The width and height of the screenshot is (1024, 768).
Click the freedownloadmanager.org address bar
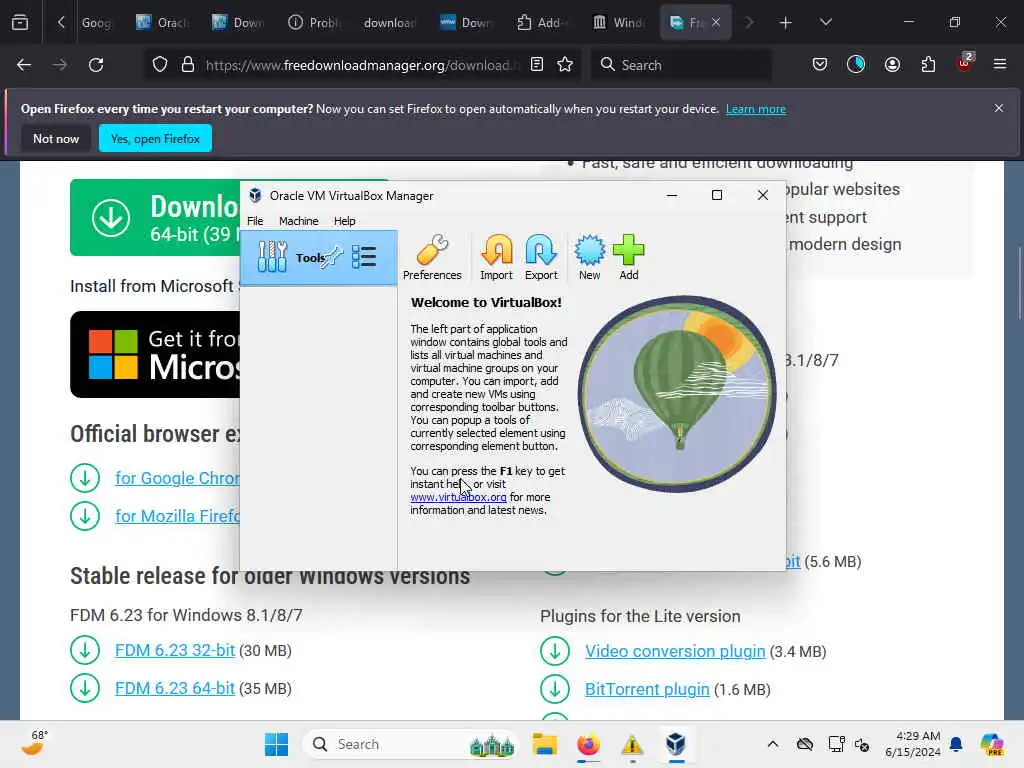click(x=358, y=65)
